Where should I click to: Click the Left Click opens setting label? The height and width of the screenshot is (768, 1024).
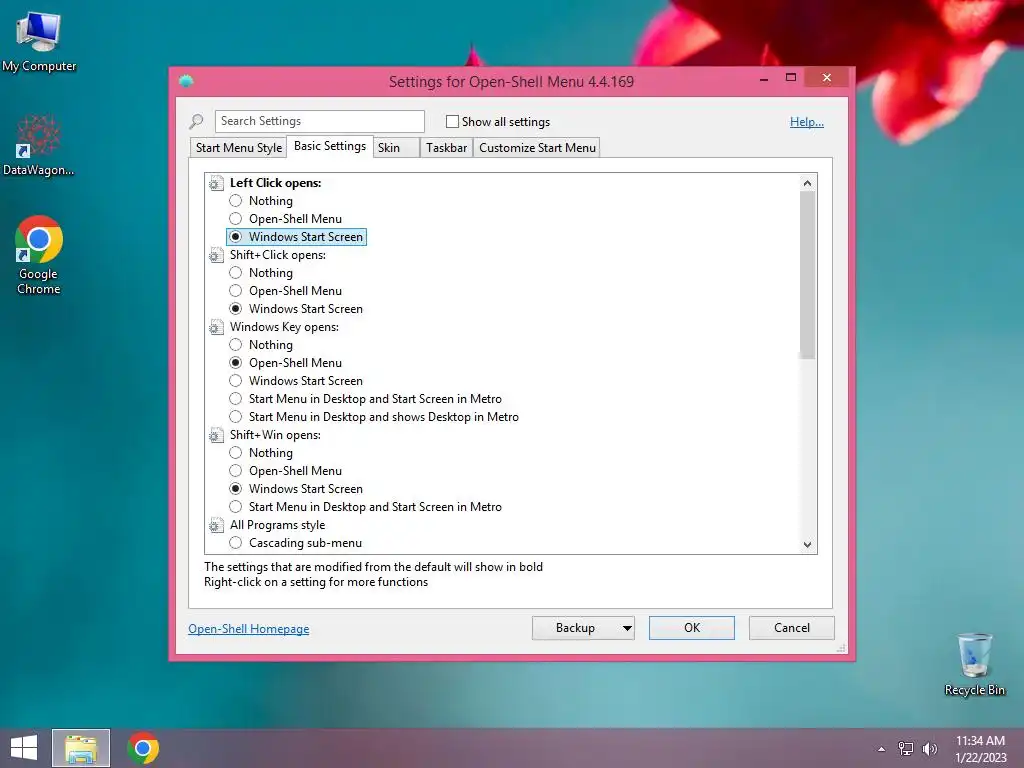[x=276, y=183]
